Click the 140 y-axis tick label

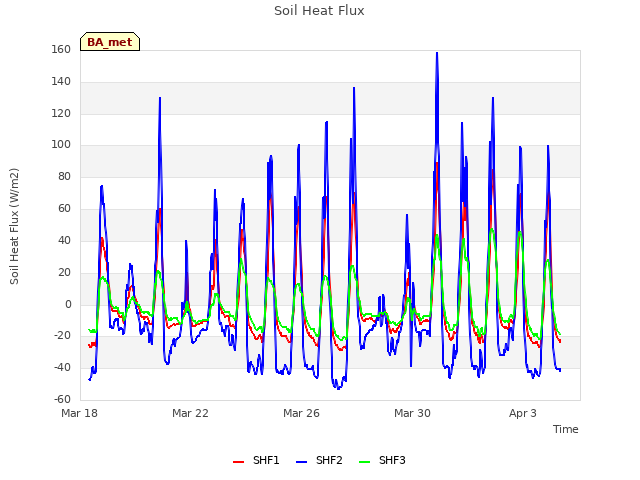[x=61, y=82]
